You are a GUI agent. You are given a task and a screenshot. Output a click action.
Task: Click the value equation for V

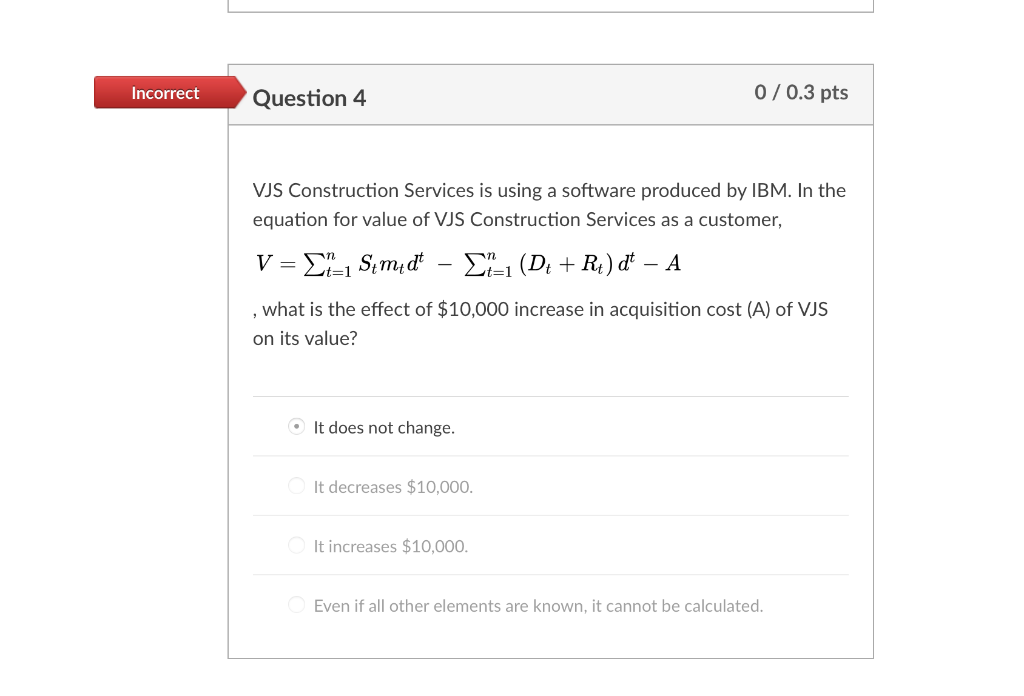pos(467,262)
